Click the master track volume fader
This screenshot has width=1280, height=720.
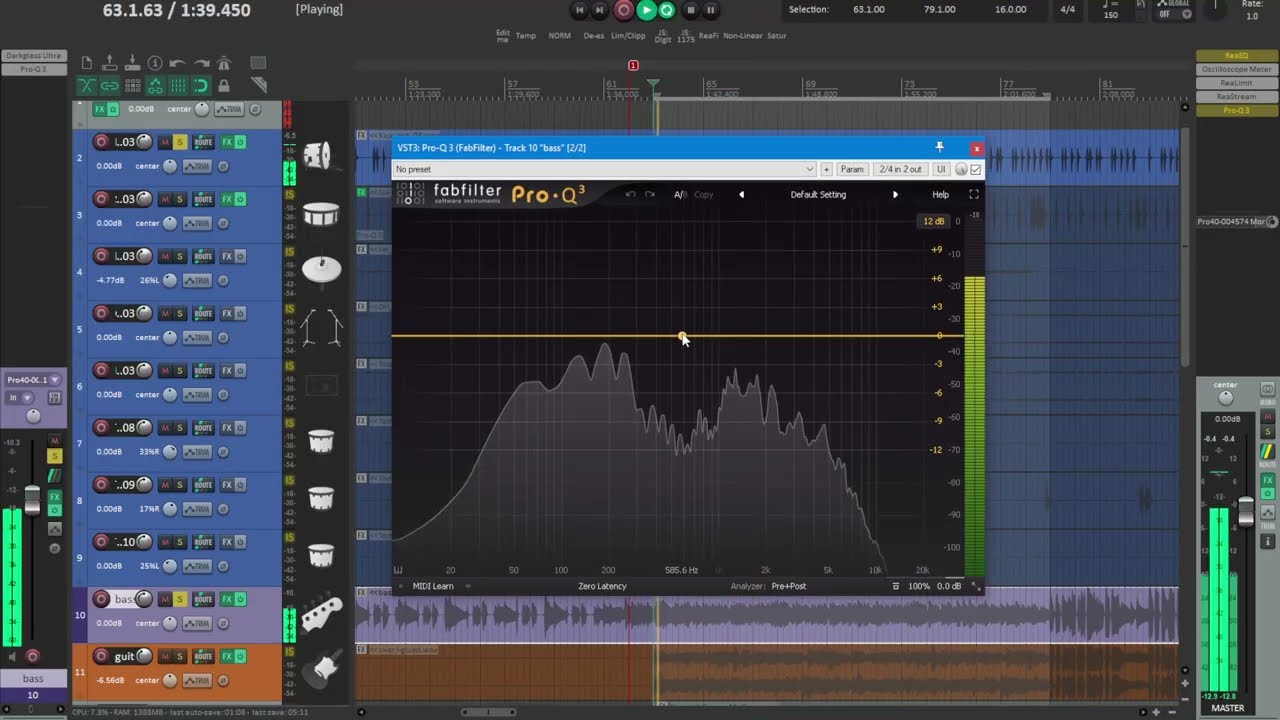point(1246,510)
